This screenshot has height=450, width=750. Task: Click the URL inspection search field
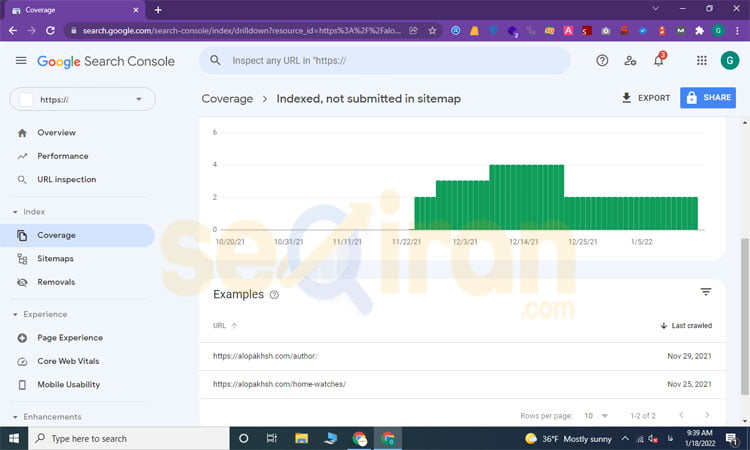pyautogui.click(x=385, y=61)
